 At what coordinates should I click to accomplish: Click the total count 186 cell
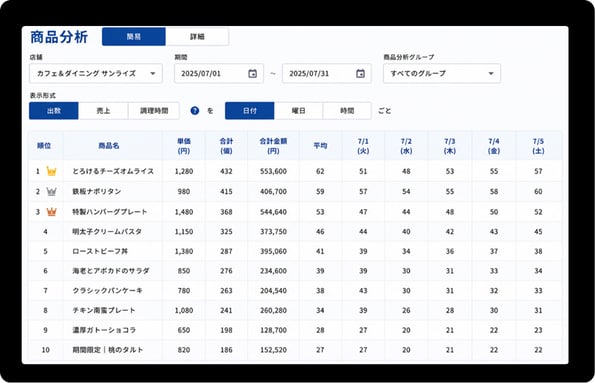226,350
